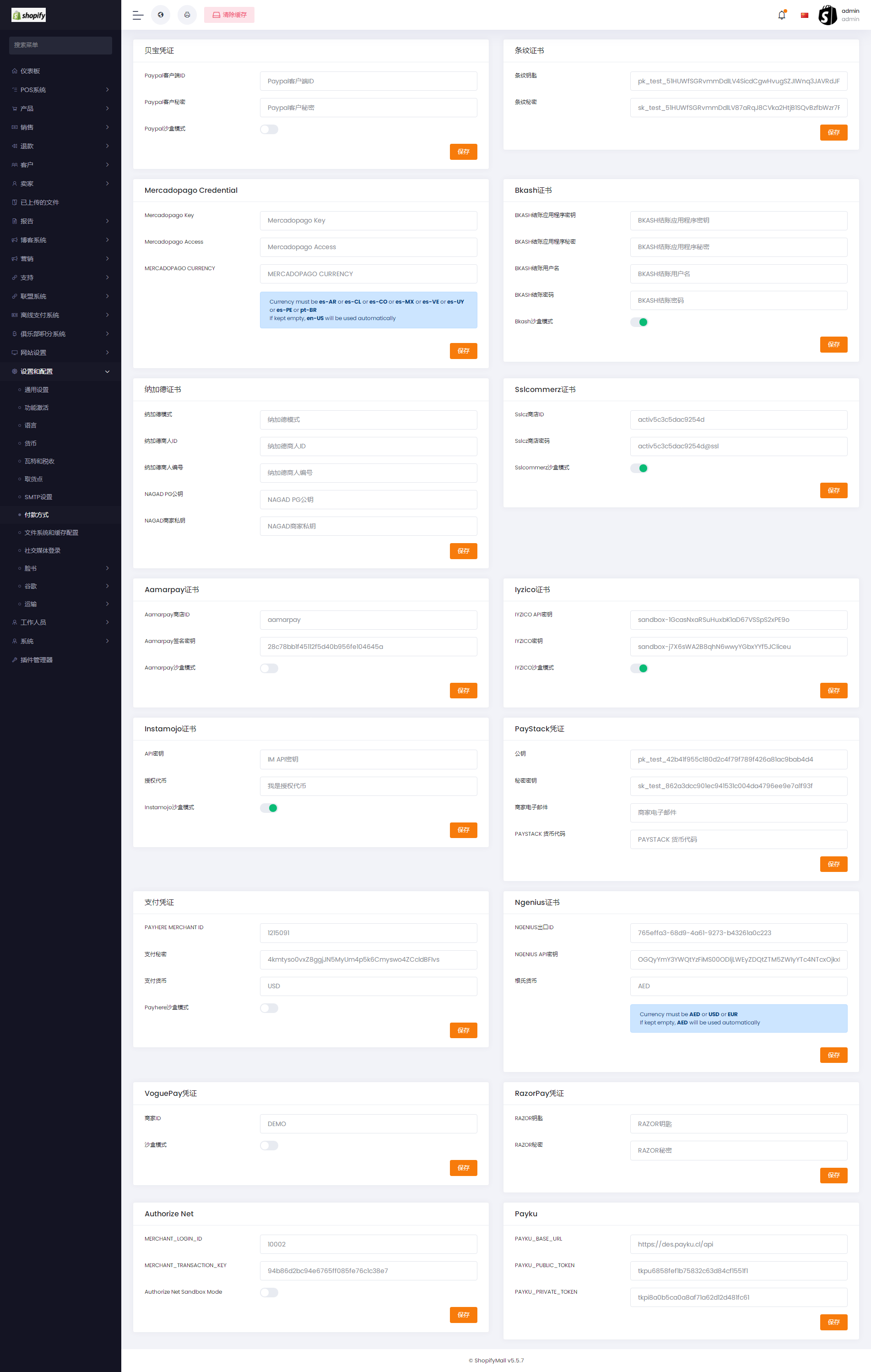871x1372 pixels.
Task: Toggle the VoguePay 沙盒模式 switch
Action: (269, 1145)
